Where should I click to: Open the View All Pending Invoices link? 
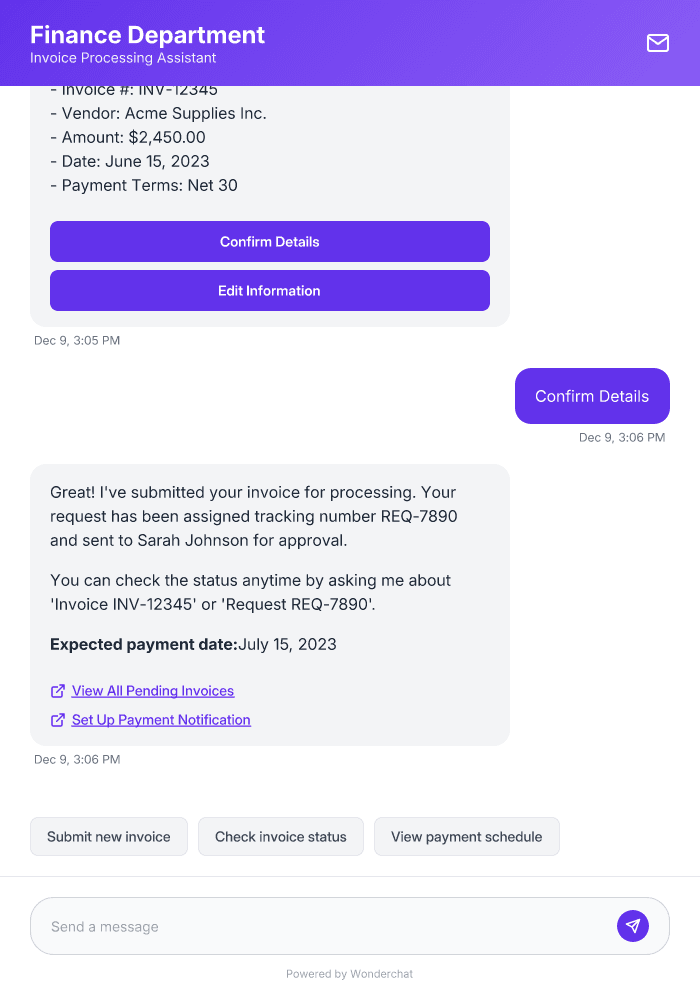click(x=152, y=690)
